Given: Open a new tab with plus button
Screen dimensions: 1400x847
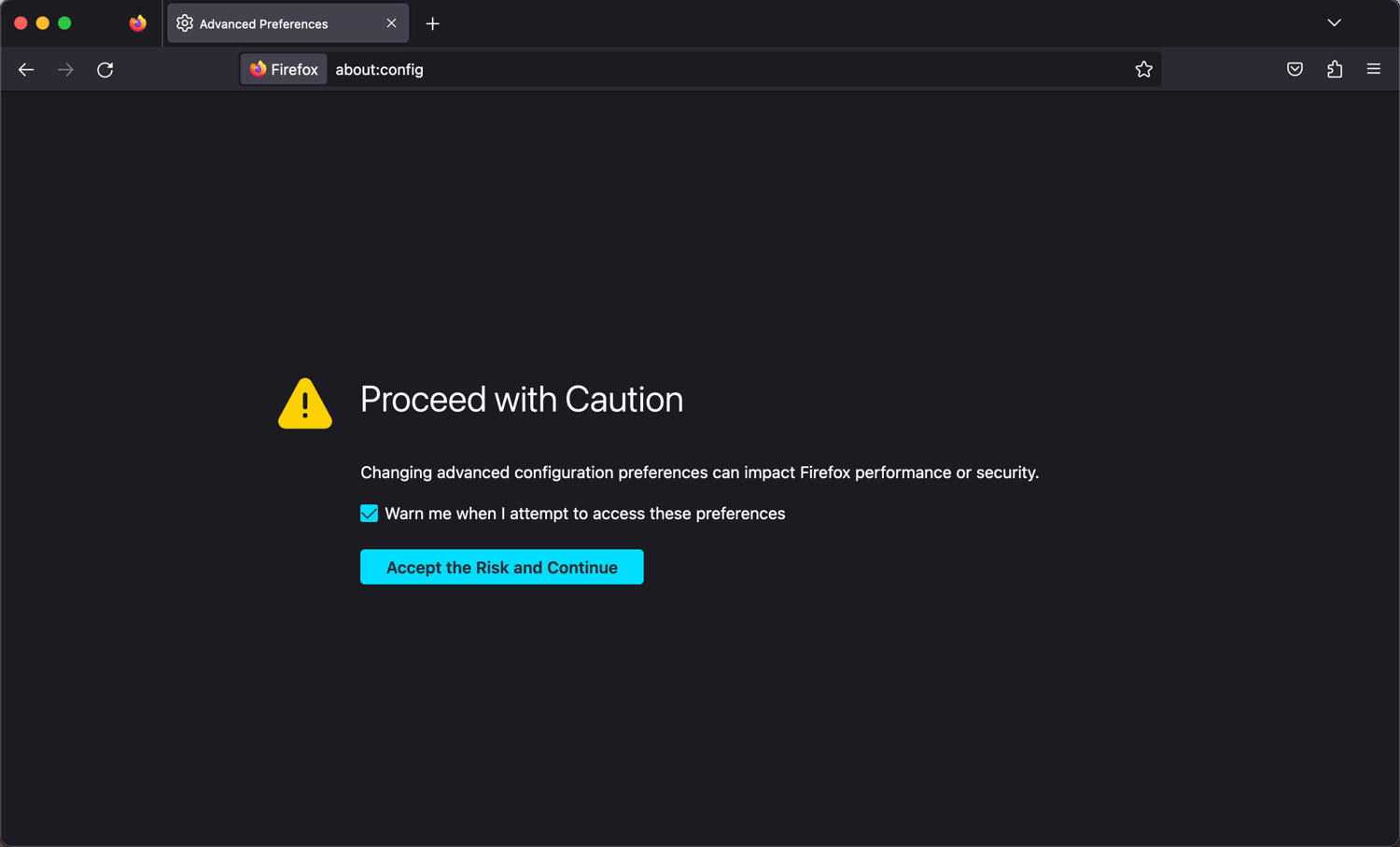Looking at the screenshot, I should pyautogui.click(x=432, y=23).
